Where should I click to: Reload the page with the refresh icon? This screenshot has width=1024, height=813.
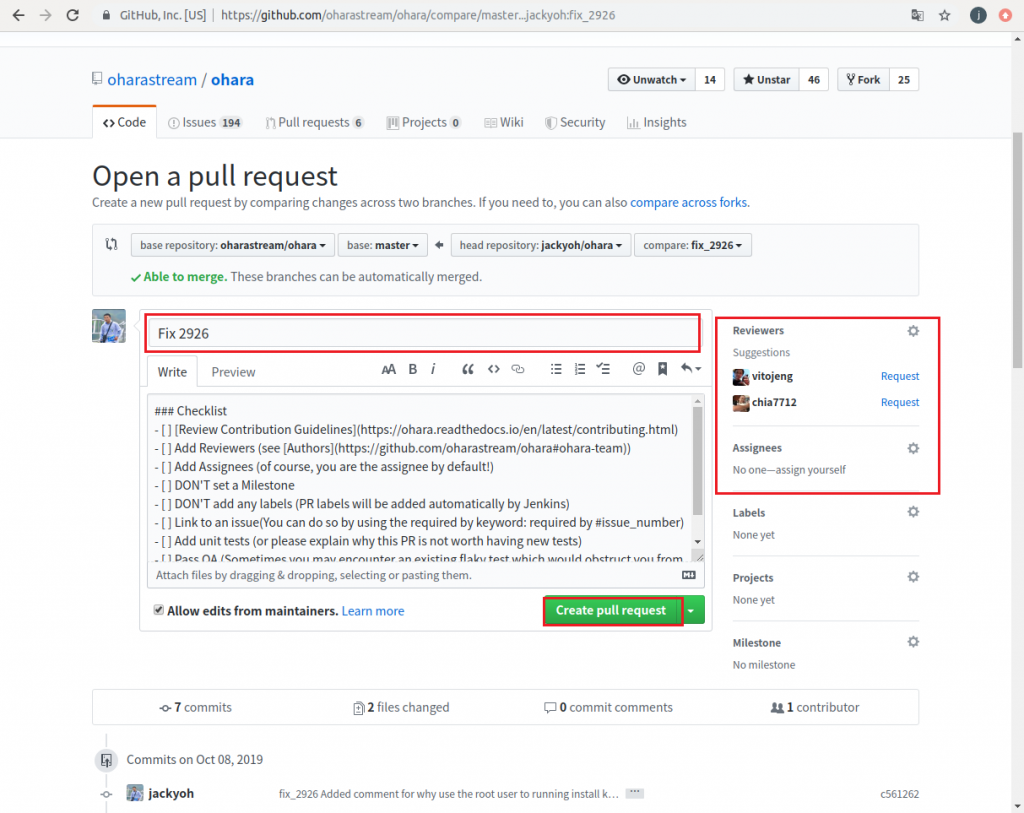(72, 15)
